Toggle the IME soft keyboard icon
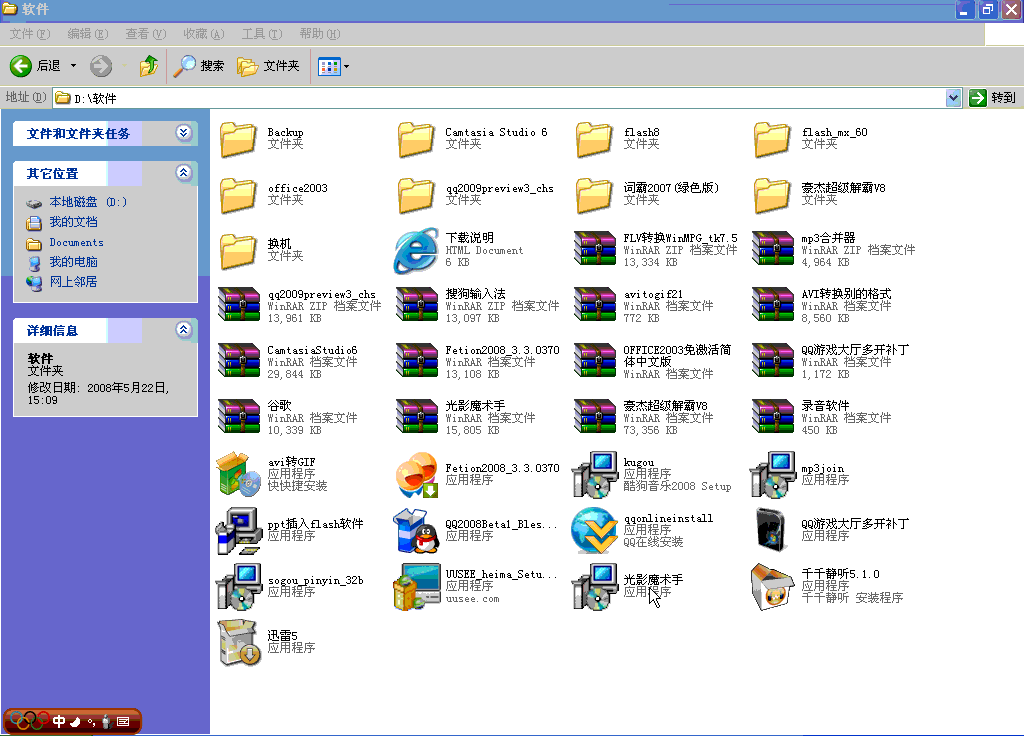The width and height of the screenshot is (1024, 736). [x=123, y=722]
